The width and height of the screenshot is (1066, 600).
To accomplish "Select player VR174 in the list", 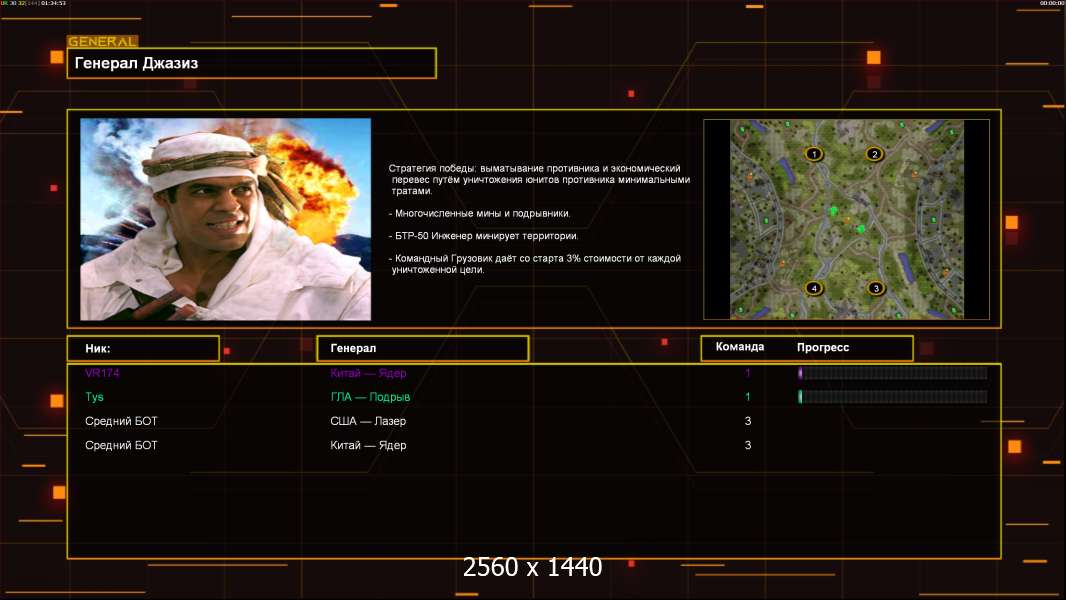I will point(102,373).
